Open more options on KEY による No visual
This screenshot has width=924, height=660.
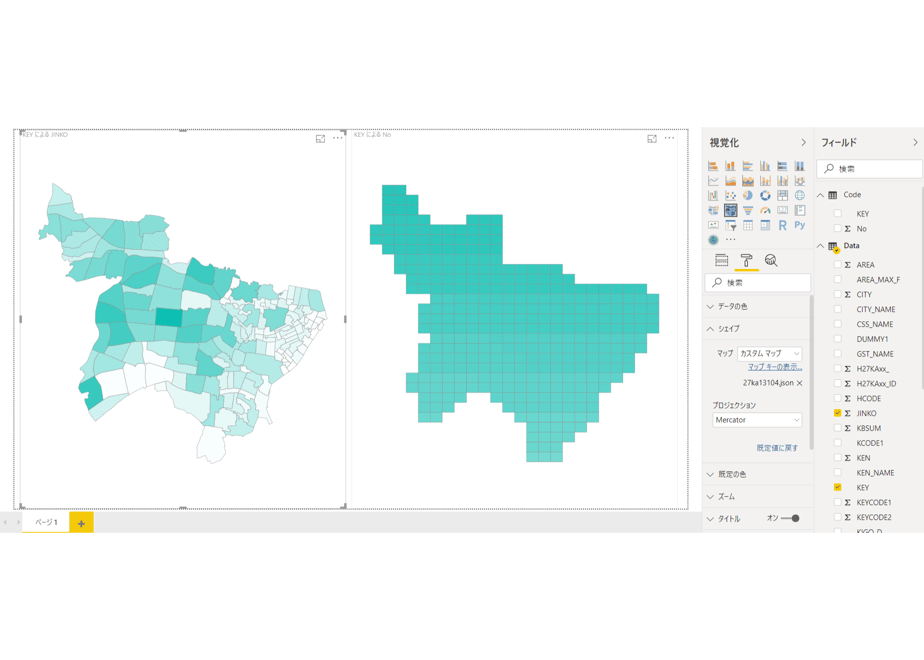coord(669,138)
